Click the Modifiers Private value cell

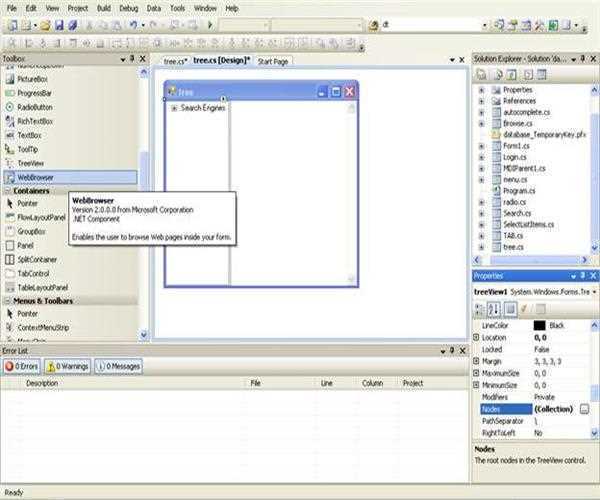[562, 397]
